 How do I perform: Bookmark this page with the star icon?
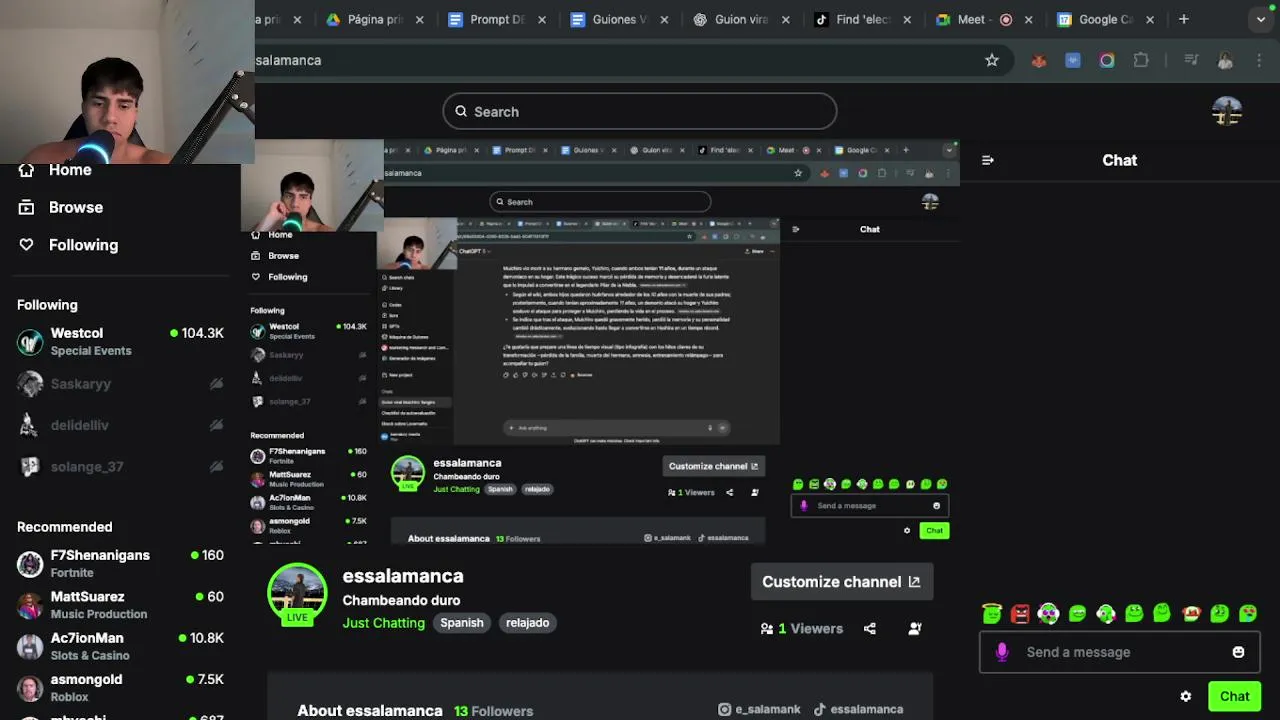pos(992,60)
